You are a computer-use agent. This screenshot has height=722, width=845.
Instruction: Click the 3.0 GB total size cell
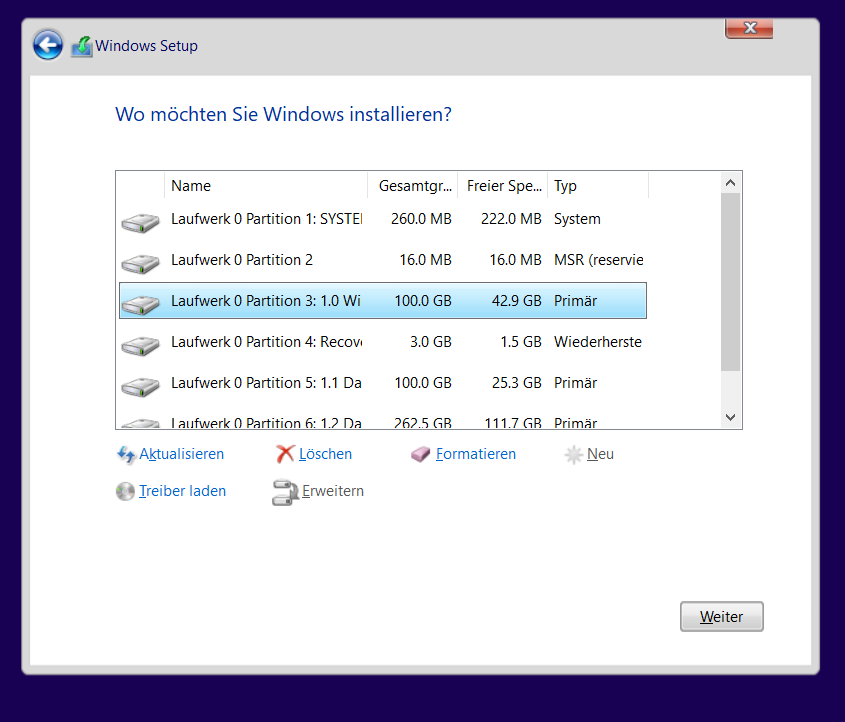coord(431,342)
